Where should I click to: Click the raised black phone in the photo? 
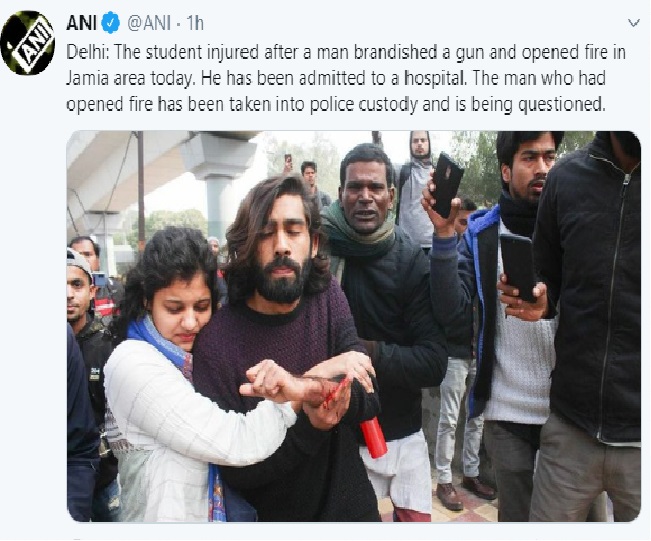447,184
